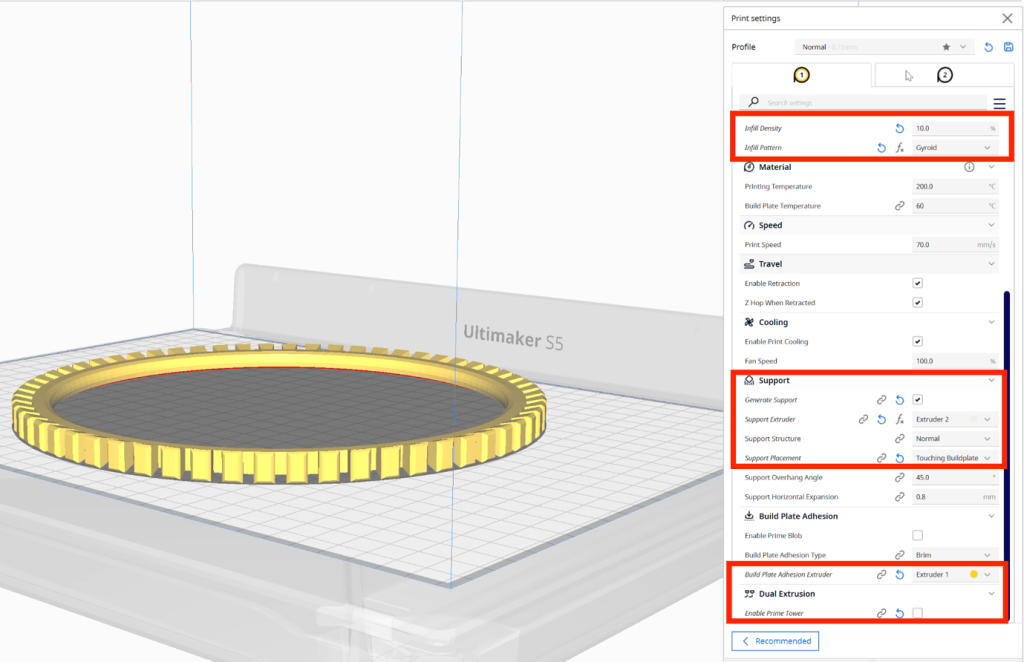The width and height of the screenshot is (1024, 662).
Task: Reset the Infill Pattern setting
Action: (x=881, y=148)
